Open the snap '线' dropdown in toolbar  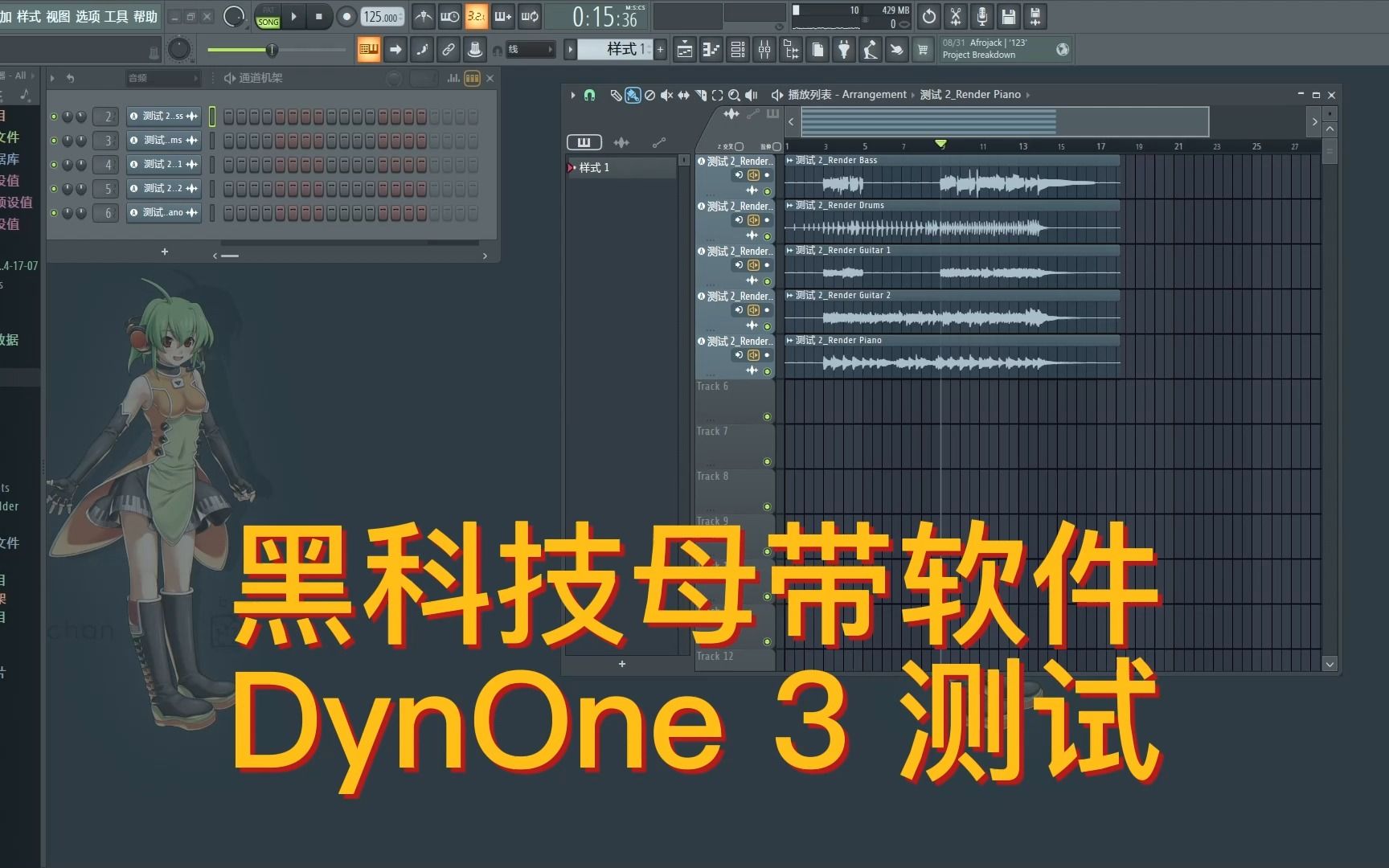click(531, 50)
